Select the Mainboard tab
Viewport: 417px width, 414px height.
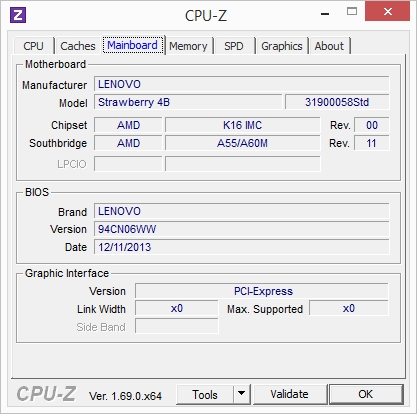tap(132, 45)
